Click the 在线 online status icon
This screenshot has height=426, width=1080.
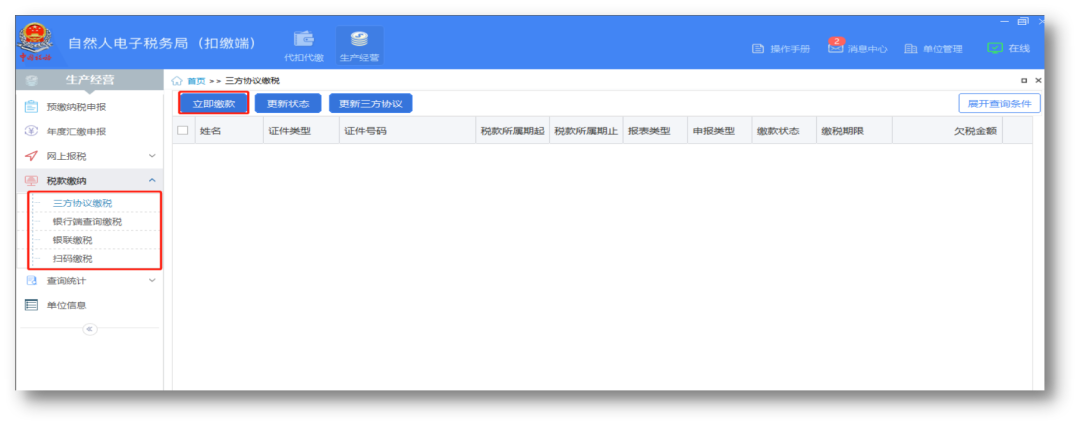[994, 48]
